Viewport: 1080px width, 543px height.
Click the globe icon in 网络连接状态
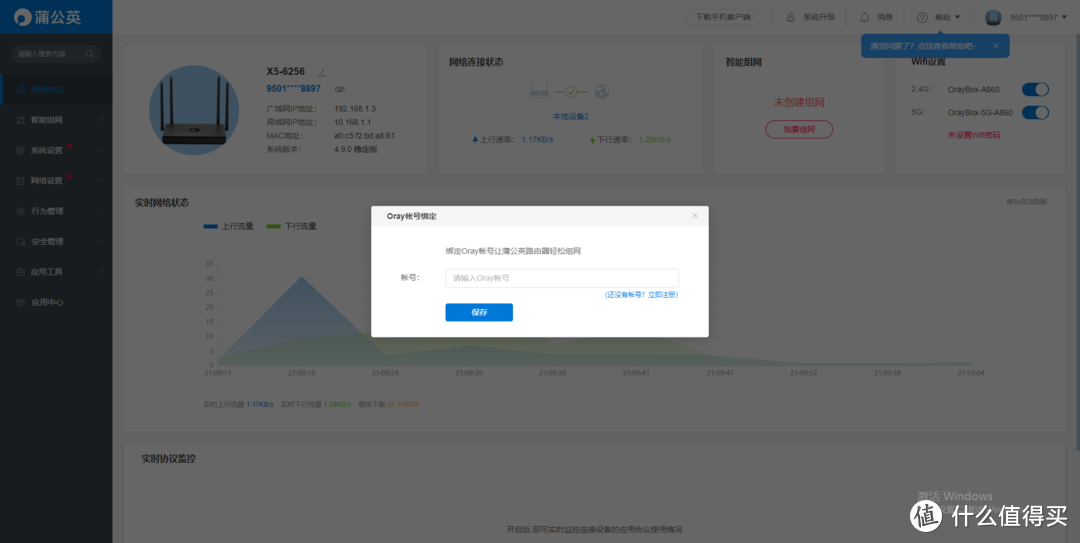[x=602, y=91]
